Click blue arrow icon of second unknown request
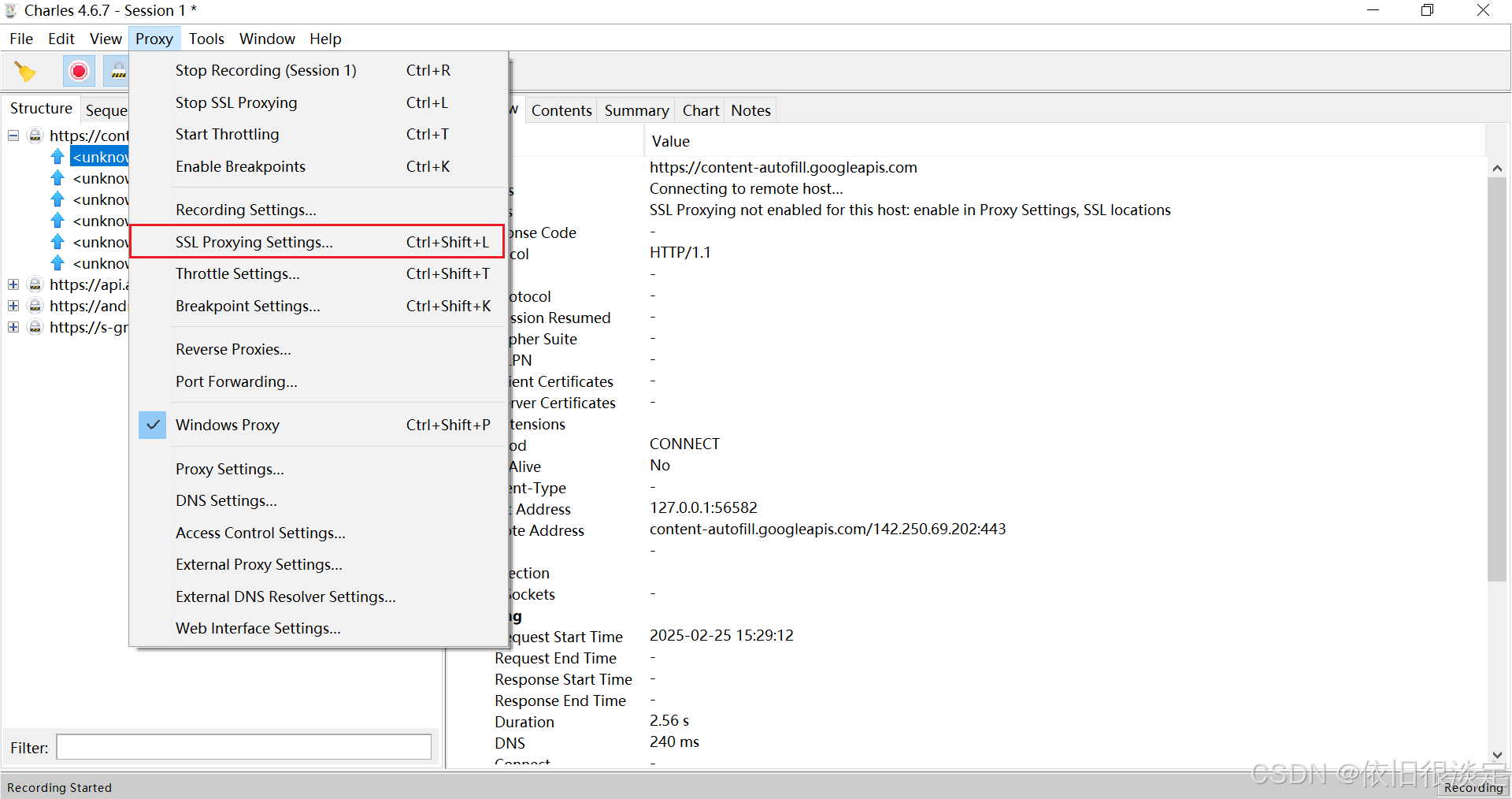The width and height of the screenshot is (1512, 799). click(57, 178)
